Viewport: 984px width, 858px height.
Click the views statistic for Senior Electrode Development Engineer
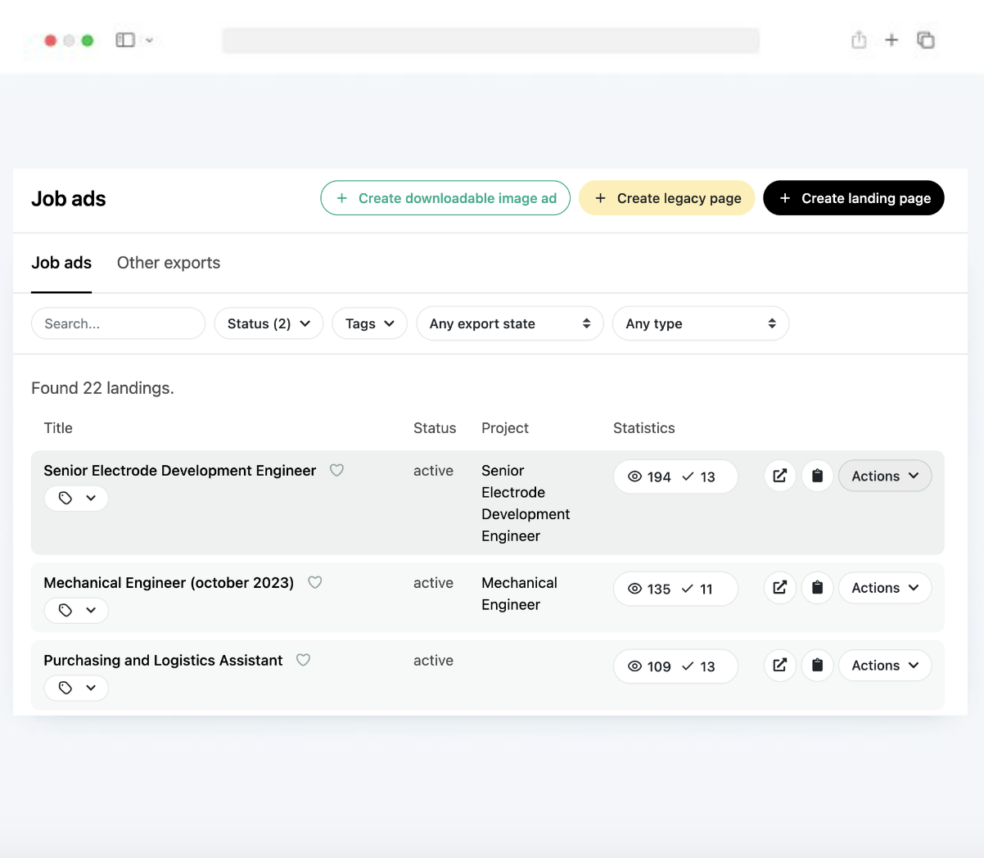653,476
